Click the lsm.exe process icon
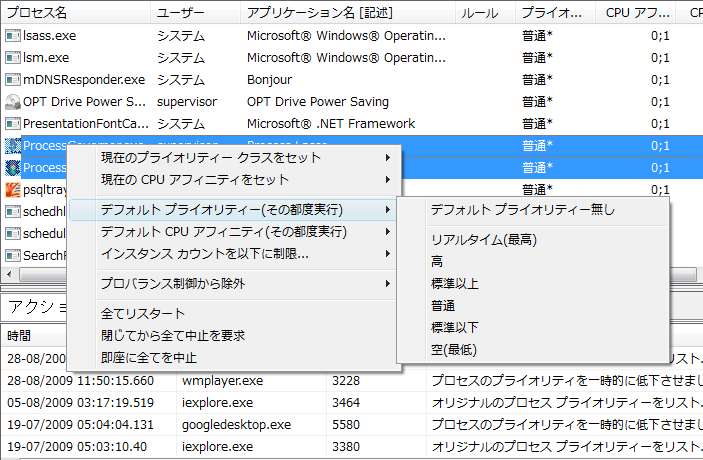This screenshot has height=460, width=703. [13, 58]
